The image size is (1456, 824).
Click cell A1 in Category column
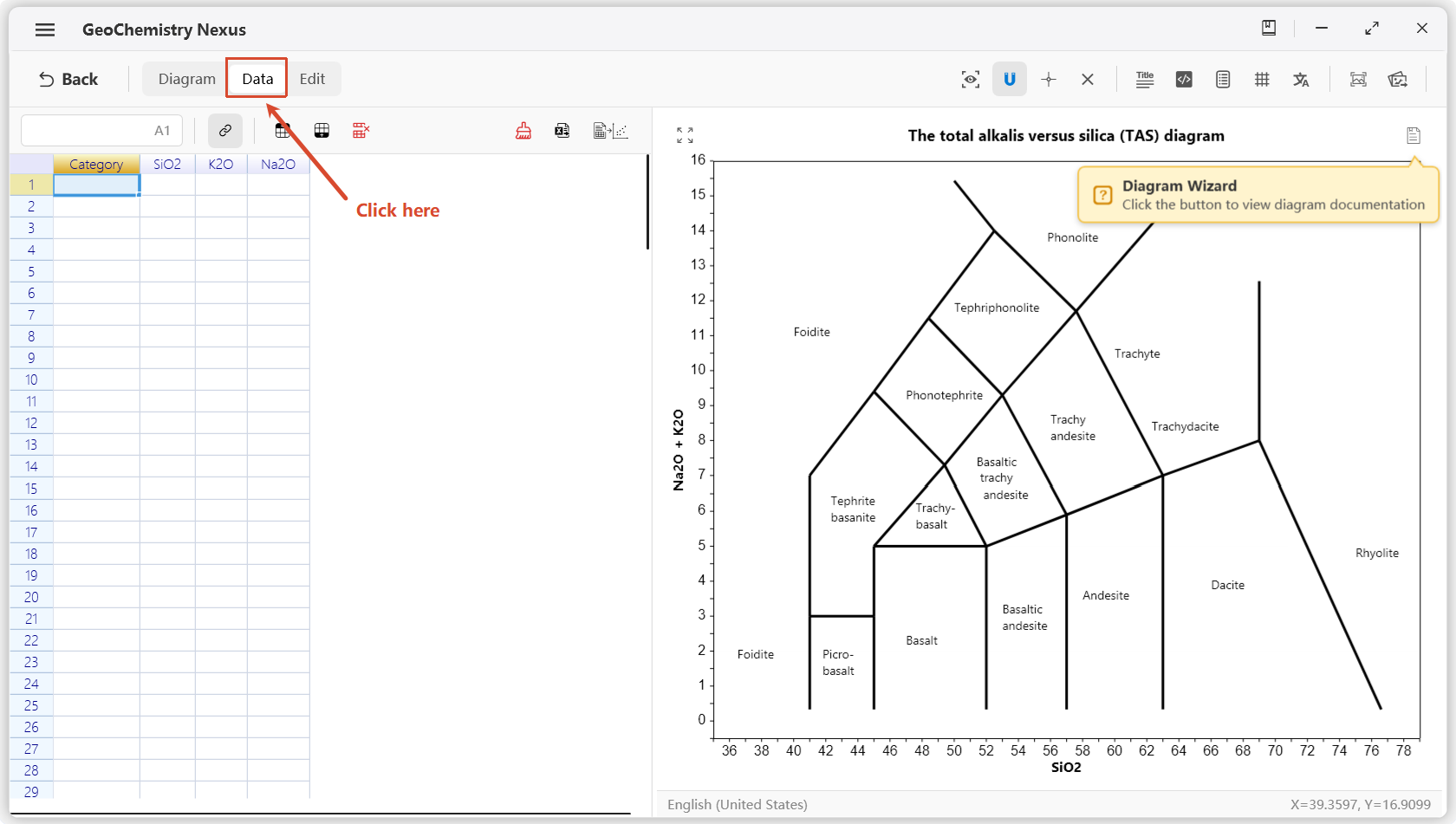(96, 185)
